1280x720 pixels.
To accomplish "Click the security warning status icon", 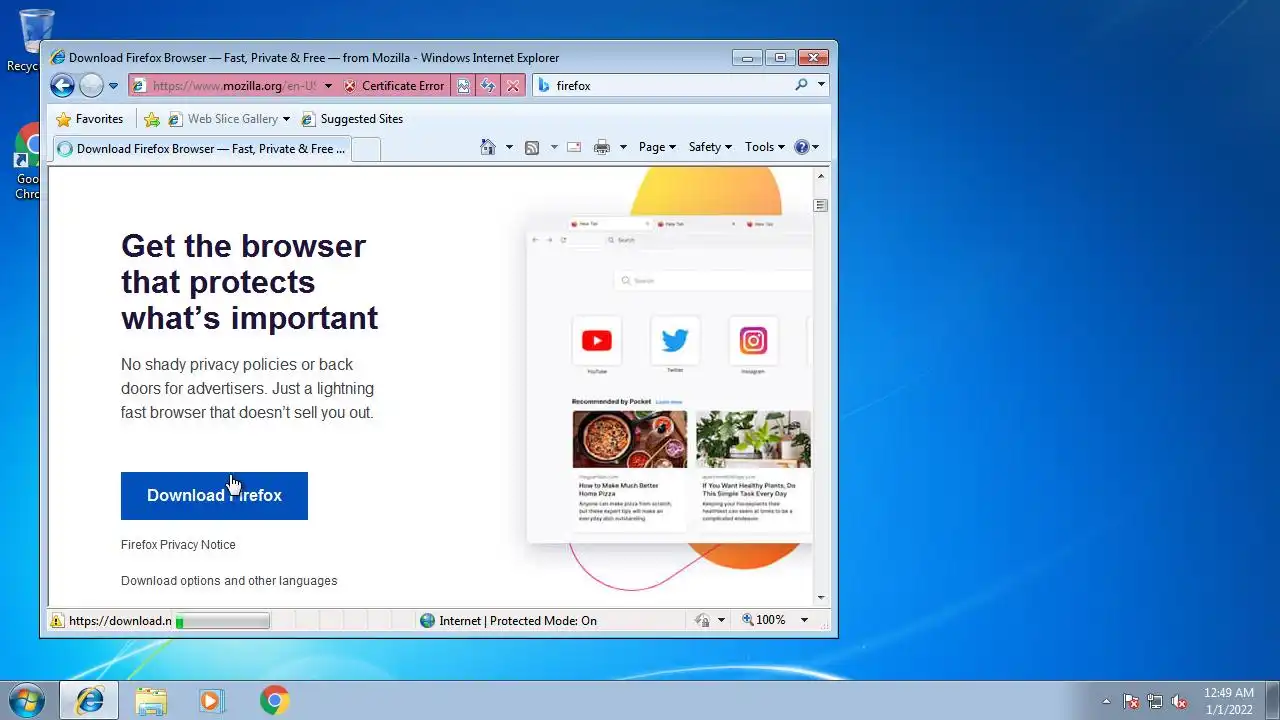I will [57, 621].
